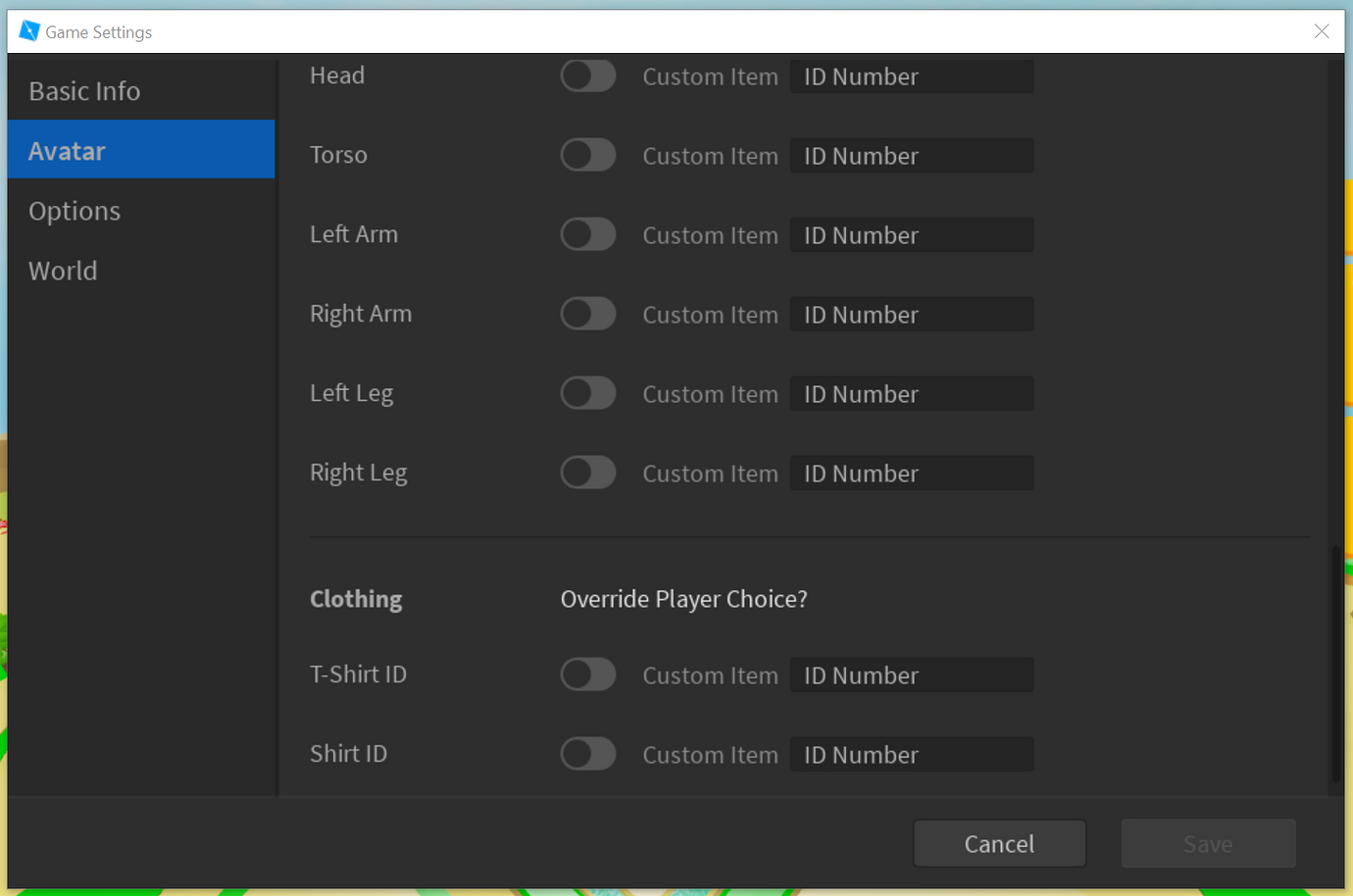The height and width of the screenshot is (896, 1353).
Task: Toggle Custom Item for Left Arm
Action: click(587, 234)
